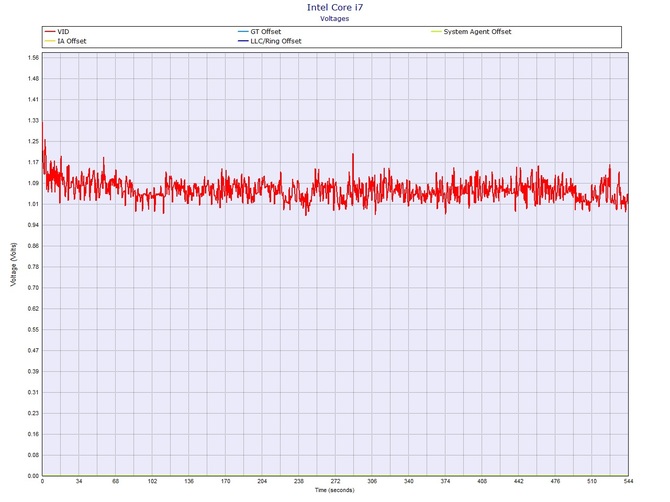Click the teal GT Offset legend color line
Image resolution: width=670 pixels, height=502 pixels.
pos(243,32)
